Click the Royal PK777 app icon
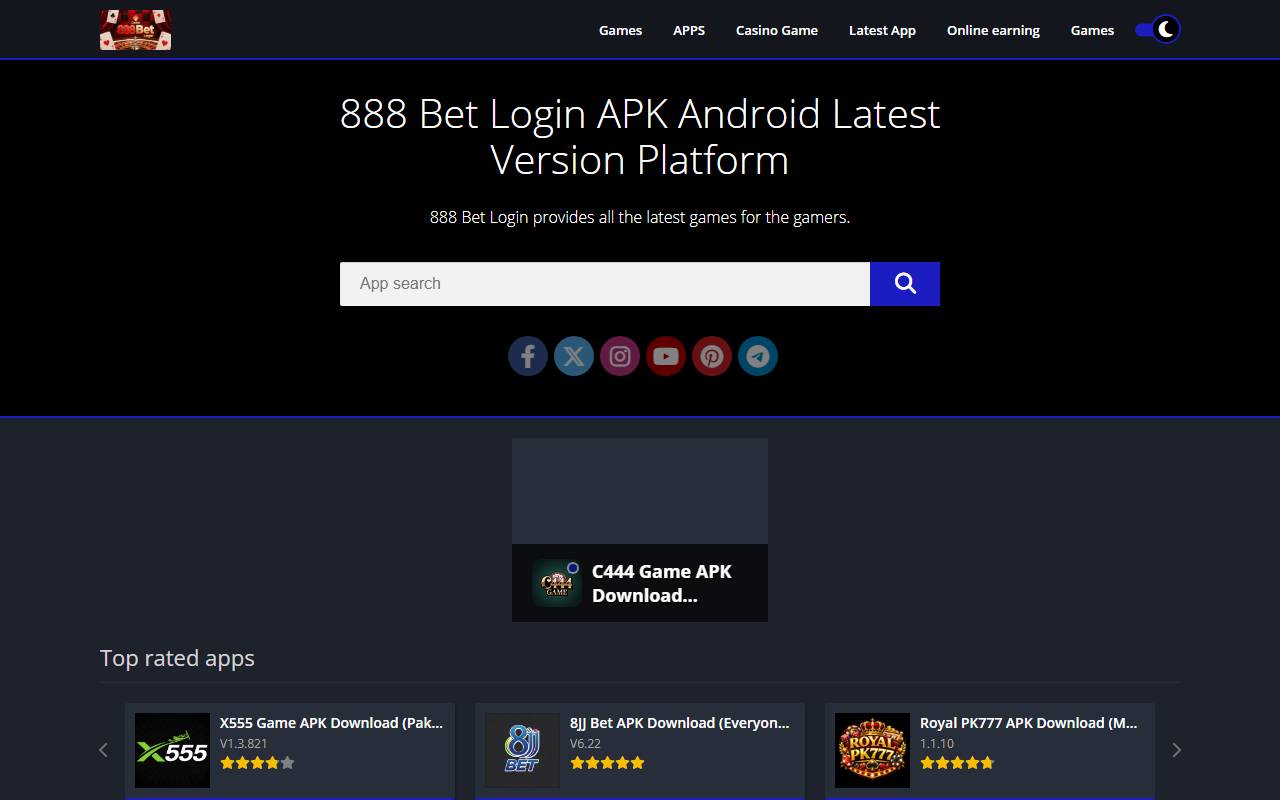This screenshot has height=800, width=1280. click(x=872, y=750)
